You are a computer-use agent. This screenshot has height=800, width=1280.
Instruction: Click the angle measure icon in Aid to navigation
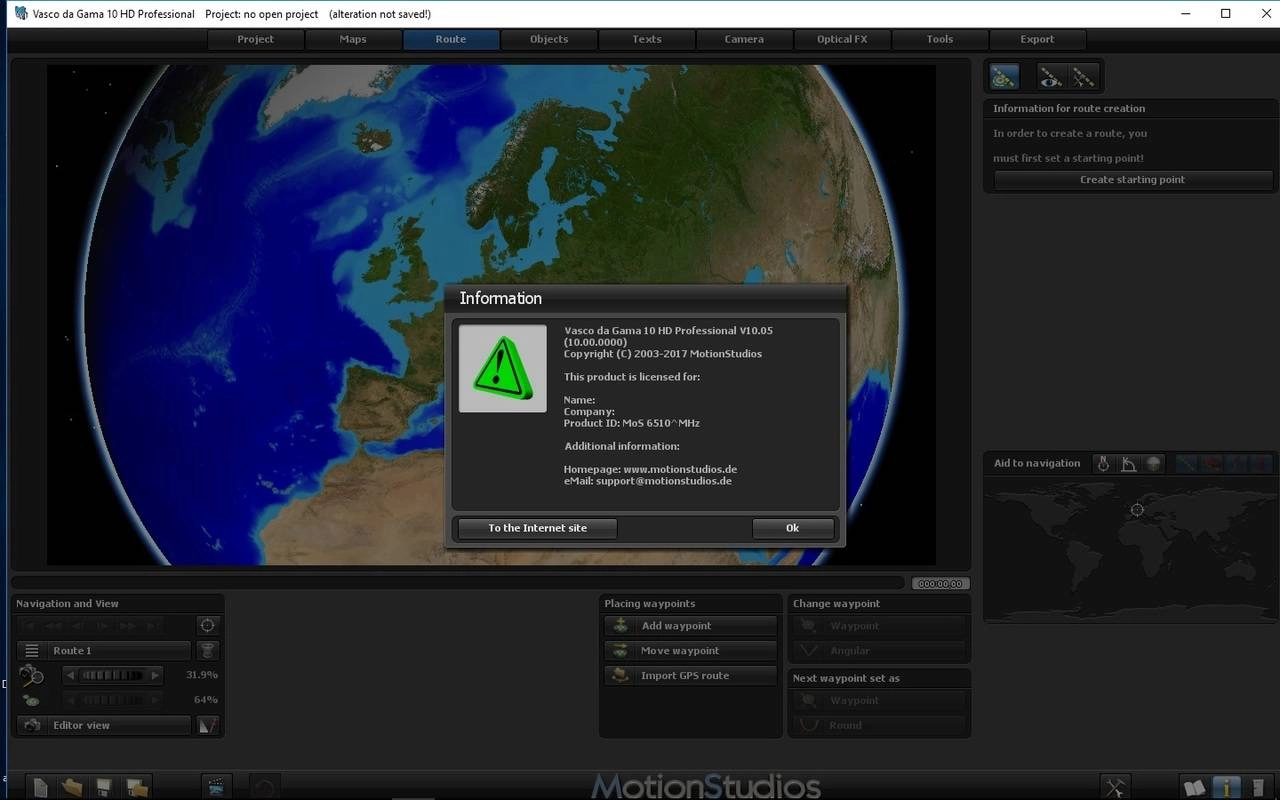tap(1129, 463)
